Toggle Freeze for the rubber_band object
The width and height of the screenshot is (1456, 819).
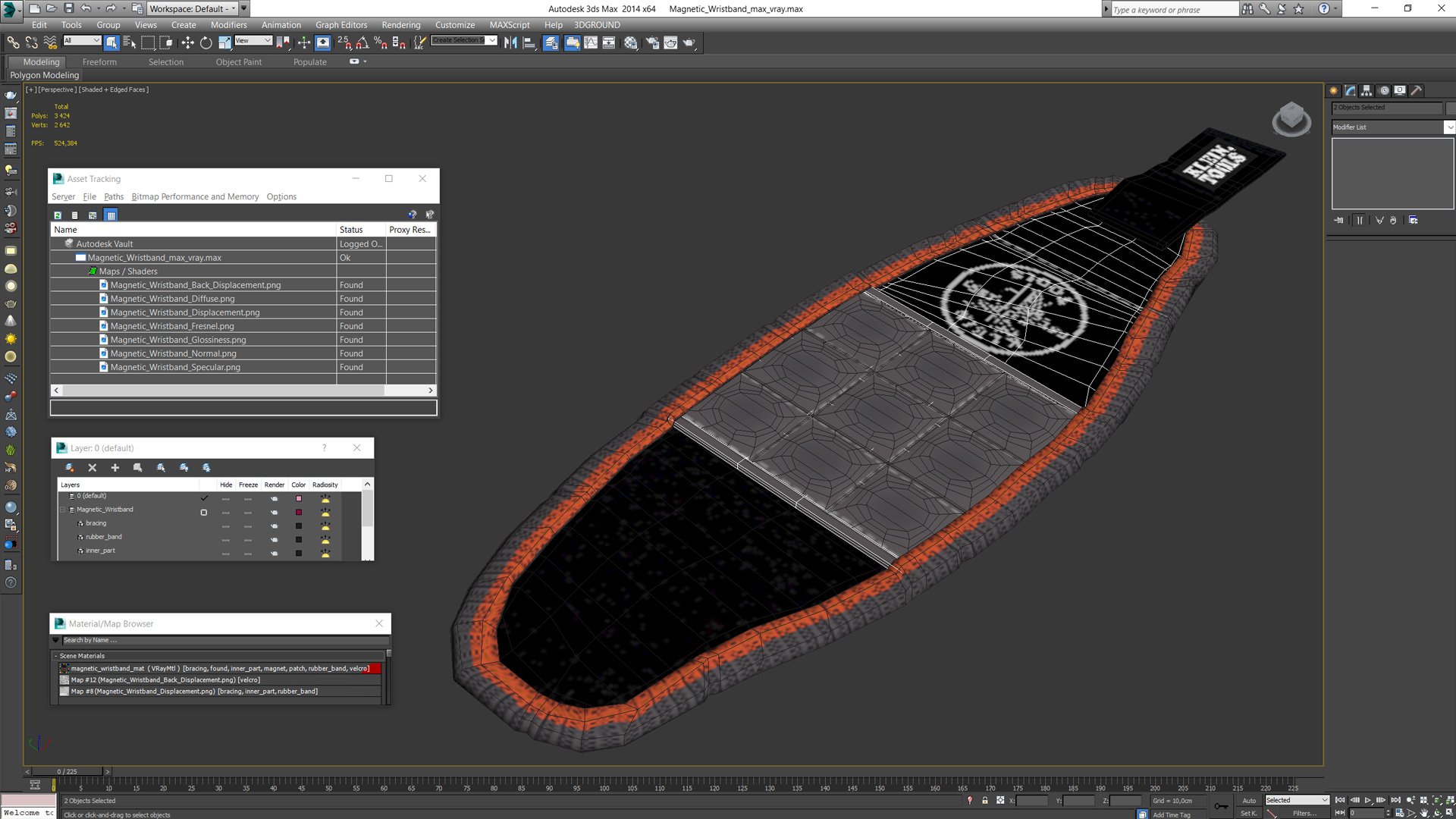248,539
